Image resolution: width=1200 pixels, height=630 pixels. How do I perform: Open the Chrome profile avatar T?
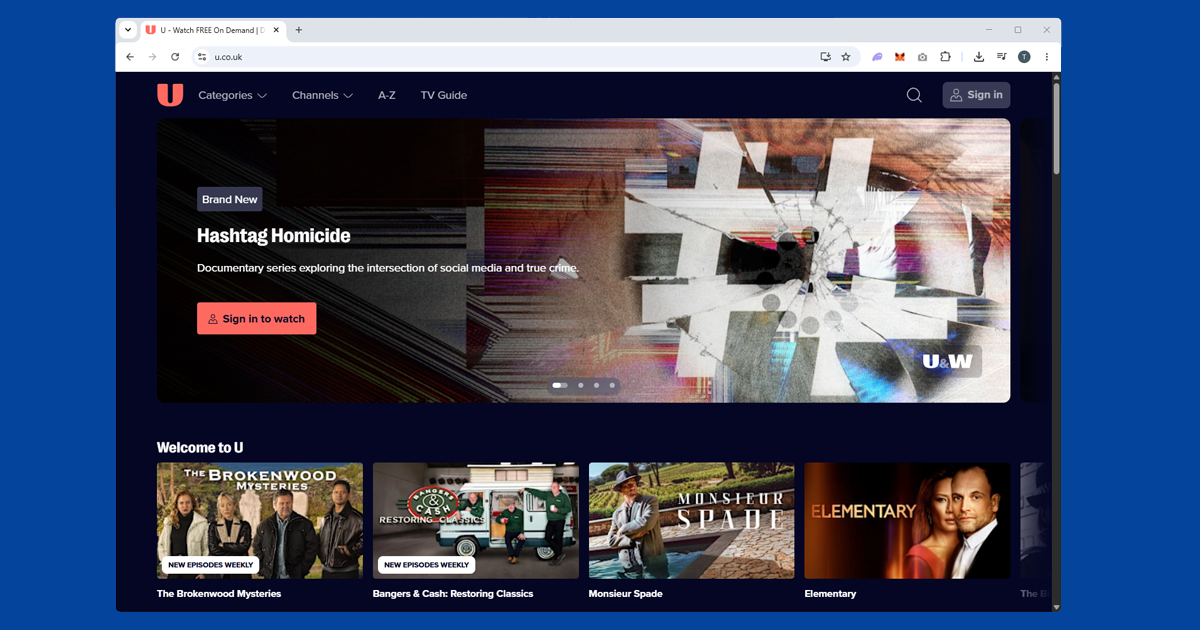coord(1024,57)
